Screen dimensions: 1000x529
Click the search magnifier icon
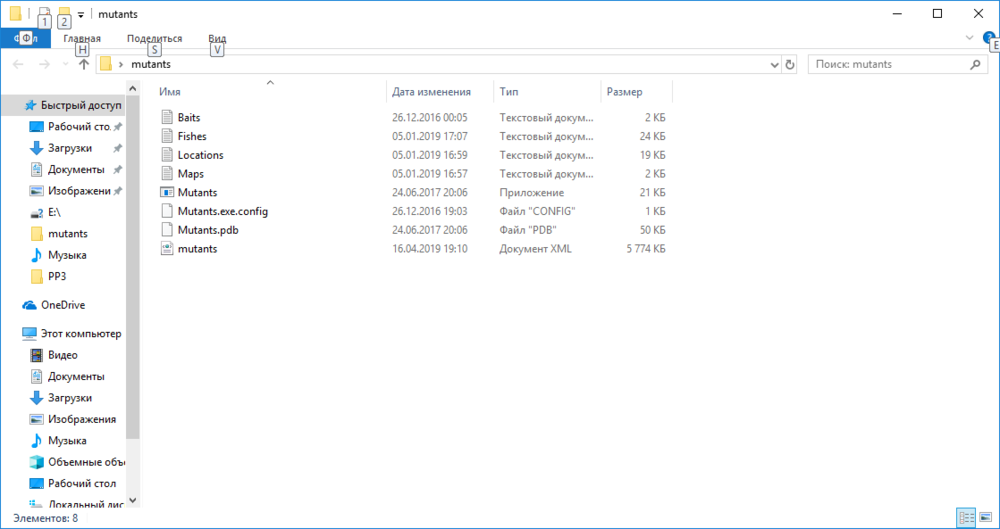pos(976,64)
